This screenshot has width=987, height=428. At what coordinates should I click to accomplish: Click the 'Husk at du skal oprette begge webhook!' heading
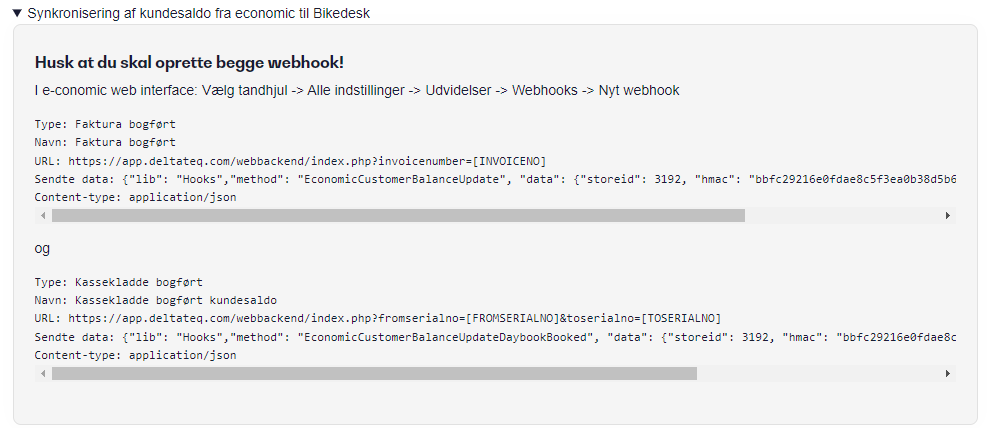click(189, 63)
